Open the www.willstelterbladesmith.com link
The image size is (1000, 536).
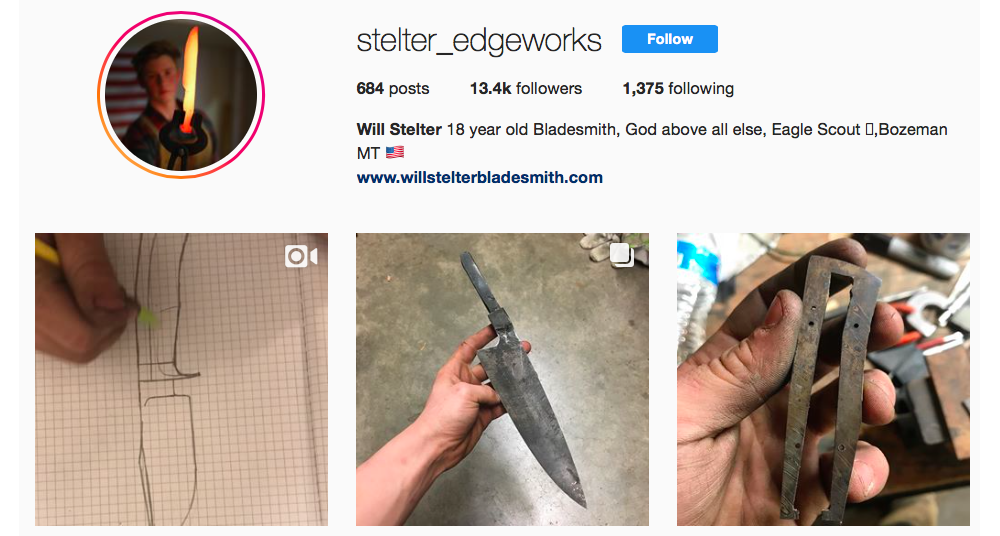tap(480, 177)
